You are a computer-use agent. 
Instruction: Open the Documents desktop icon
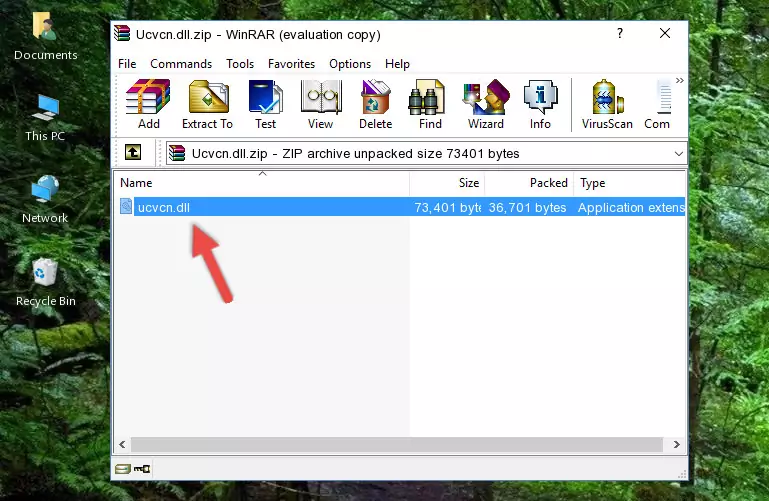coord(45,37)
